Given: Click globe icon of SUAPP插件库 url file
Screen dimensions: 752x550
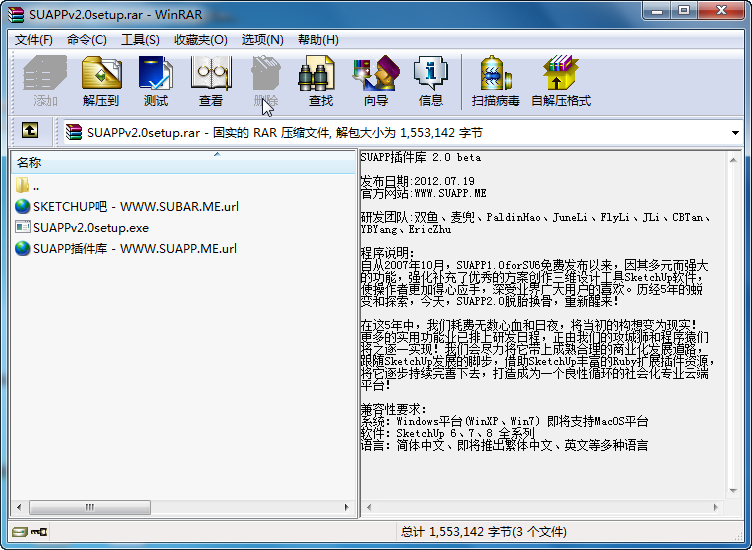Looking at the screenshot, I should pyautogui.click(x=22, y=248).
